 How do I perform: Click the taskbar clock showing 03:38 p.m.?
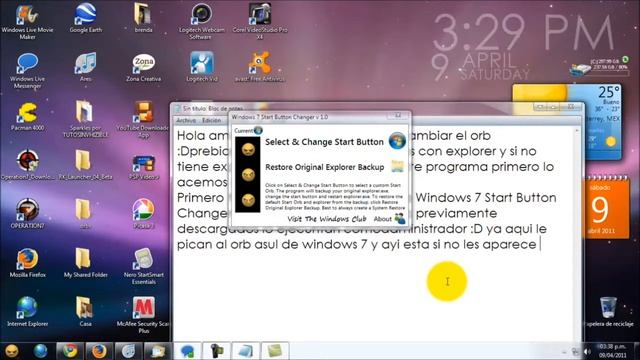pyautogui.click(x=613, y=351)
